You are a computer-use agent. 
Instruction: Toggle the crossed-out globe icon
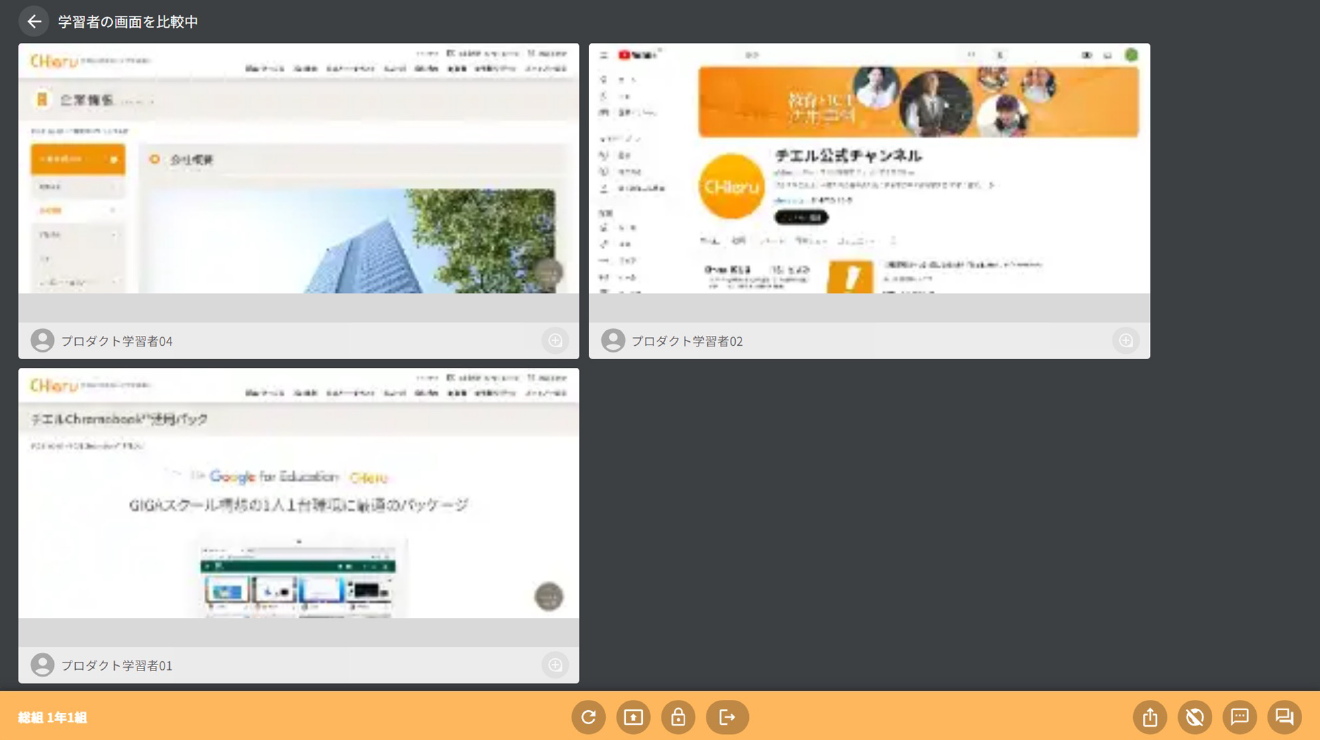coord(1194,717)
